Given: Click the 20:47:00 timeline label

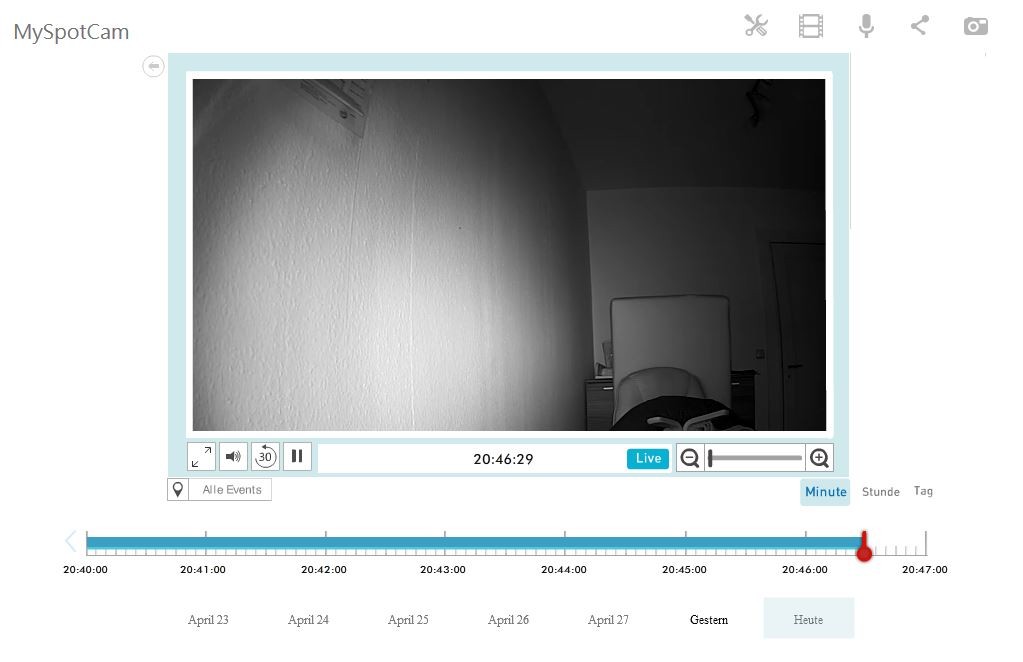Looking at the screenshot, I should [x=924, y=569].
